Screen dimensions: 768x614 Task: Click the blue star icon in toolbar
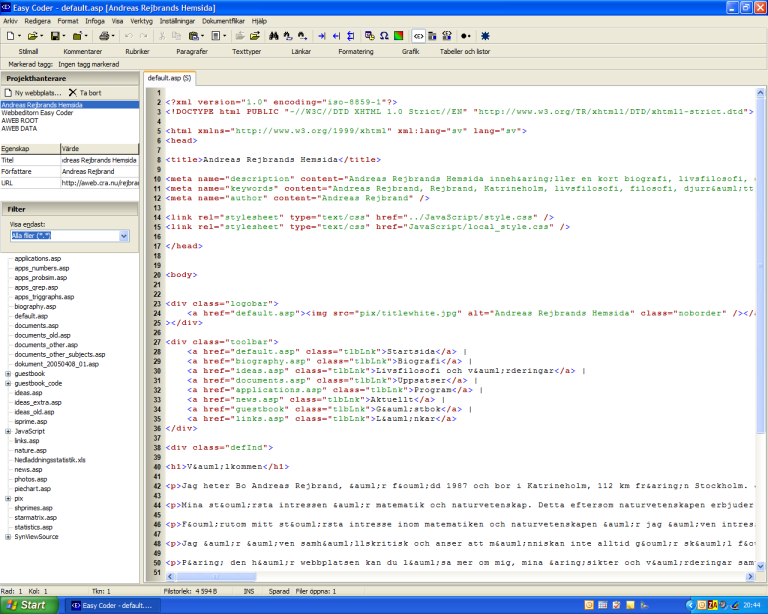485,36
